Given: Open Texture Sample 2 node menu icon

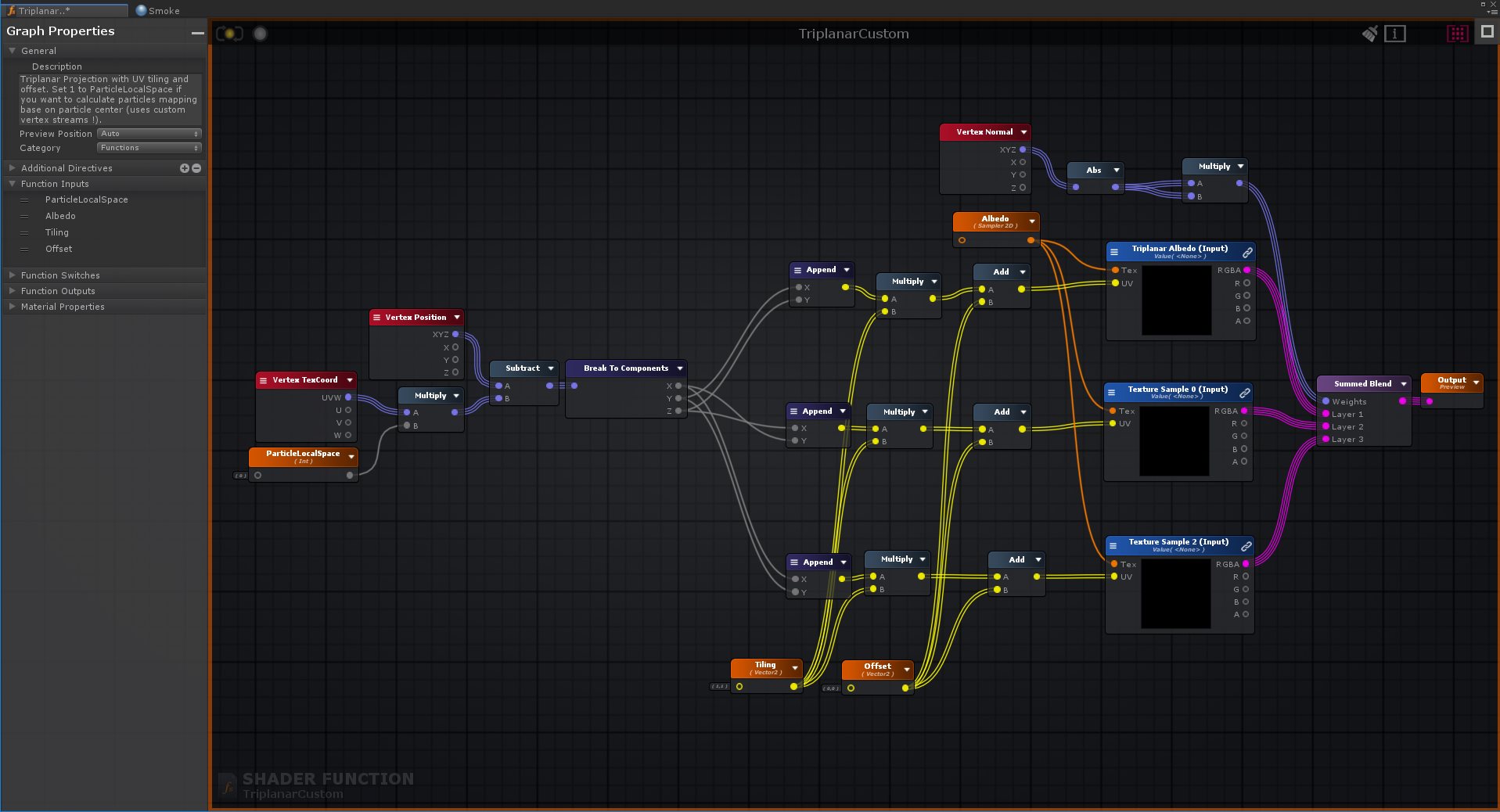Looking at the screenshot, I should tap(1113, 545).
